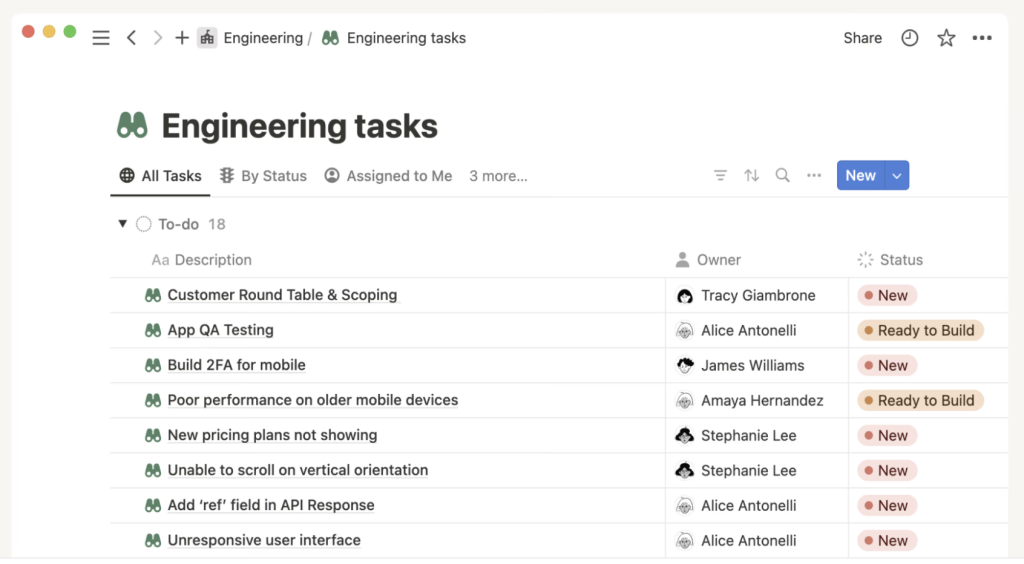Image resolution: width=1024 pixels, height=564 pixels.
Task: Open the three-dot page options menu
Action: [x=982, y=38]
